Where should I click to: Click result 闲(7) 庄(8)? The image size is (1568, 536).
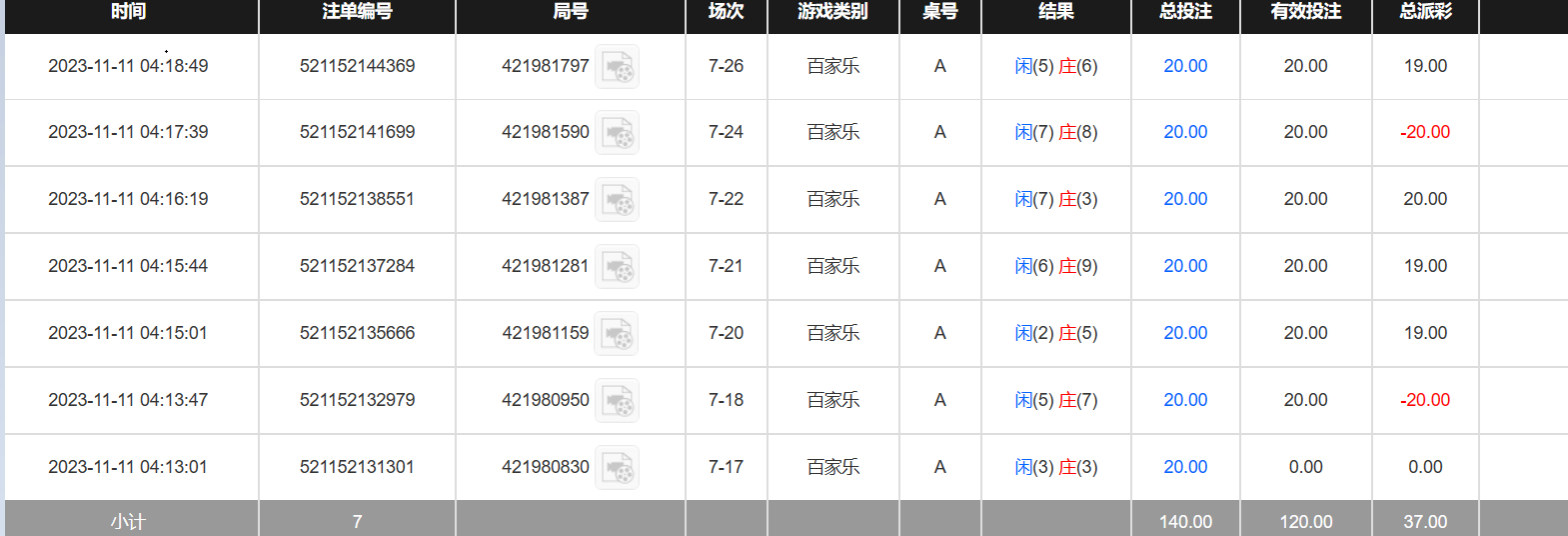(1055, 132)
